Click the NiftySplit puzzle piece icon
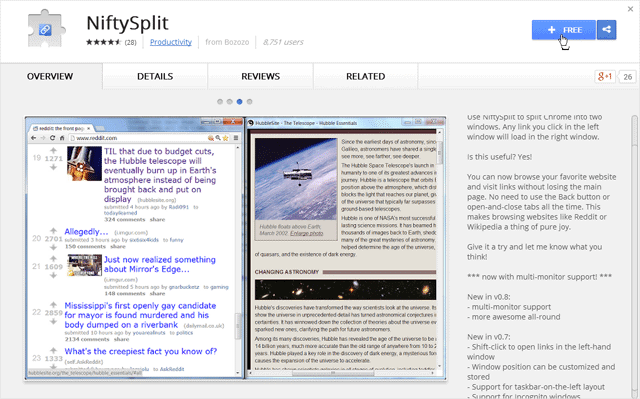640x399 pixels. [x=46, y=29]
